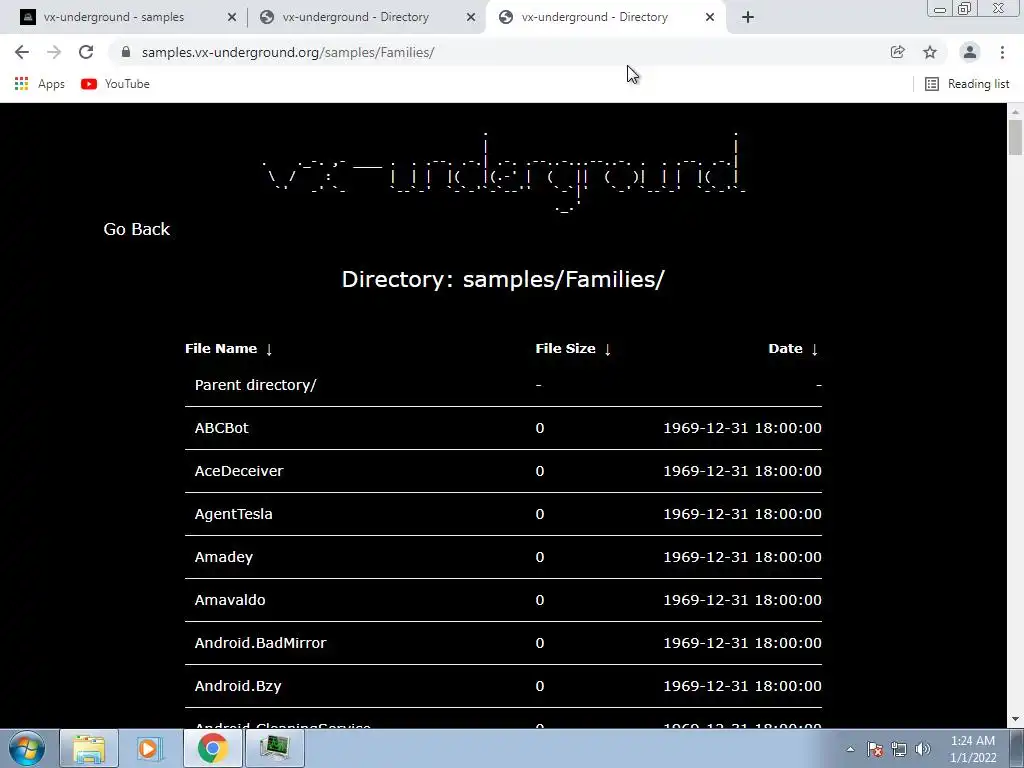
Task: Sort by Date arrow
Action: [x=814, y=349]
